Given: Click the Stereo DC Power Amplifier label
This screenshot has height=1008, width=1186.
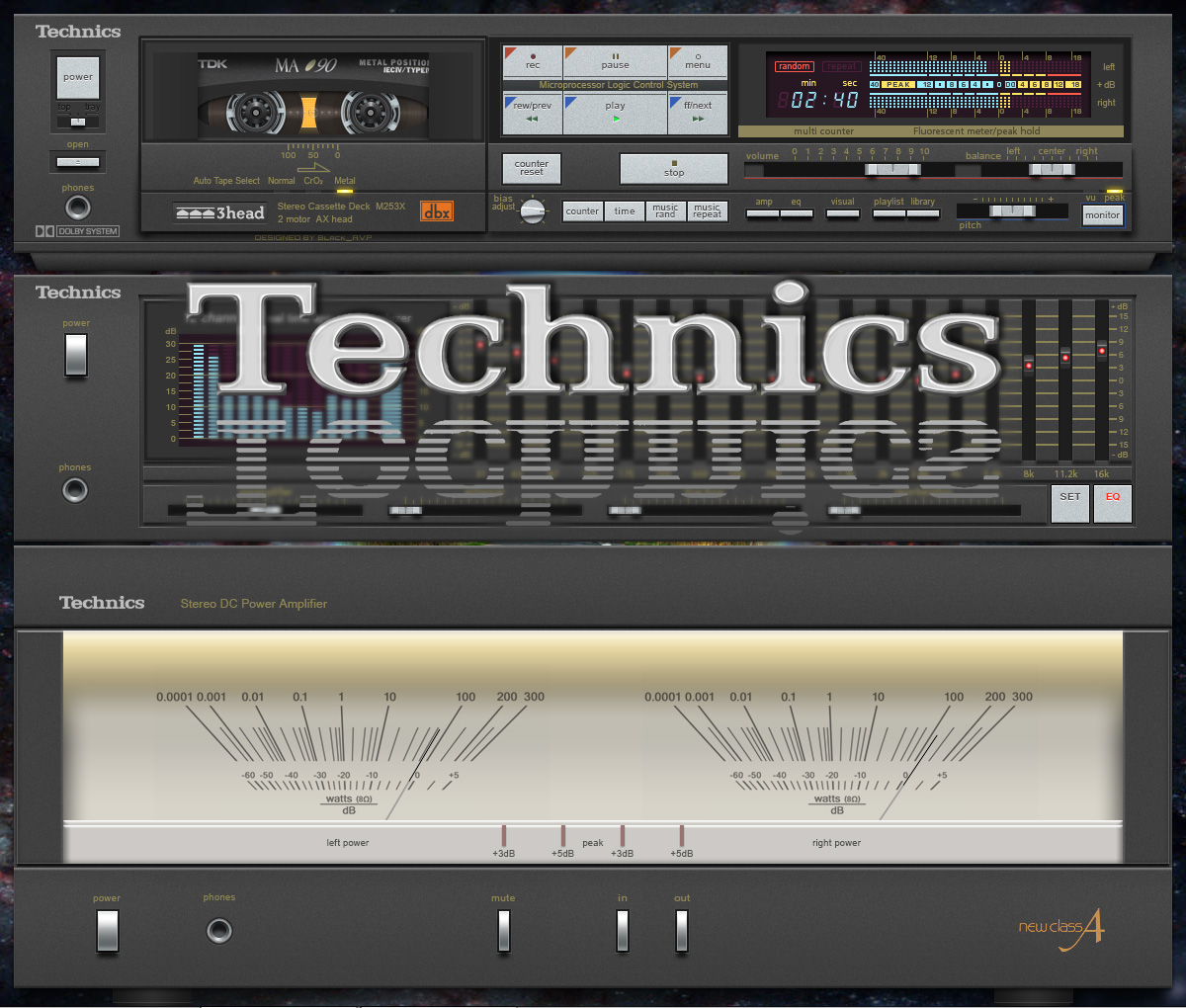Looking at the screenshot, I should tap(254, 604).
